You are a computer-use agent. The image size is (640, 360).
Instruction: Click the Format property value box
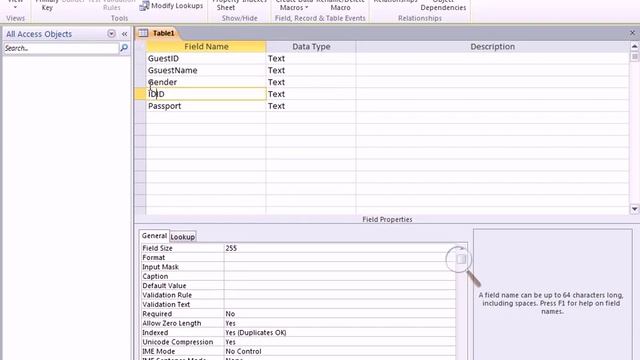(x=339, y=258)
